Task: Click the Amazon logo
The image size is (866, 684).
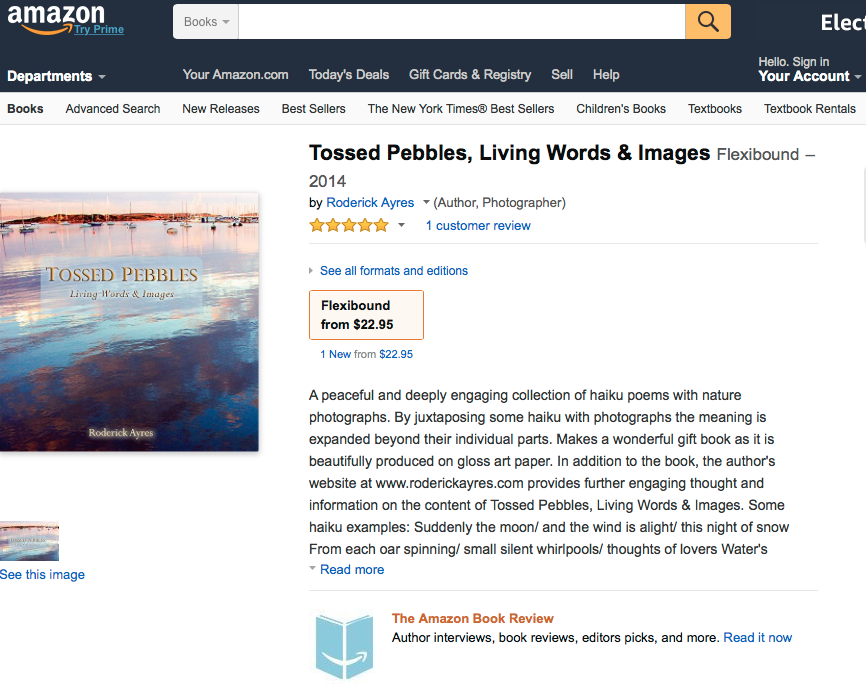Action: tap(55, 17)
